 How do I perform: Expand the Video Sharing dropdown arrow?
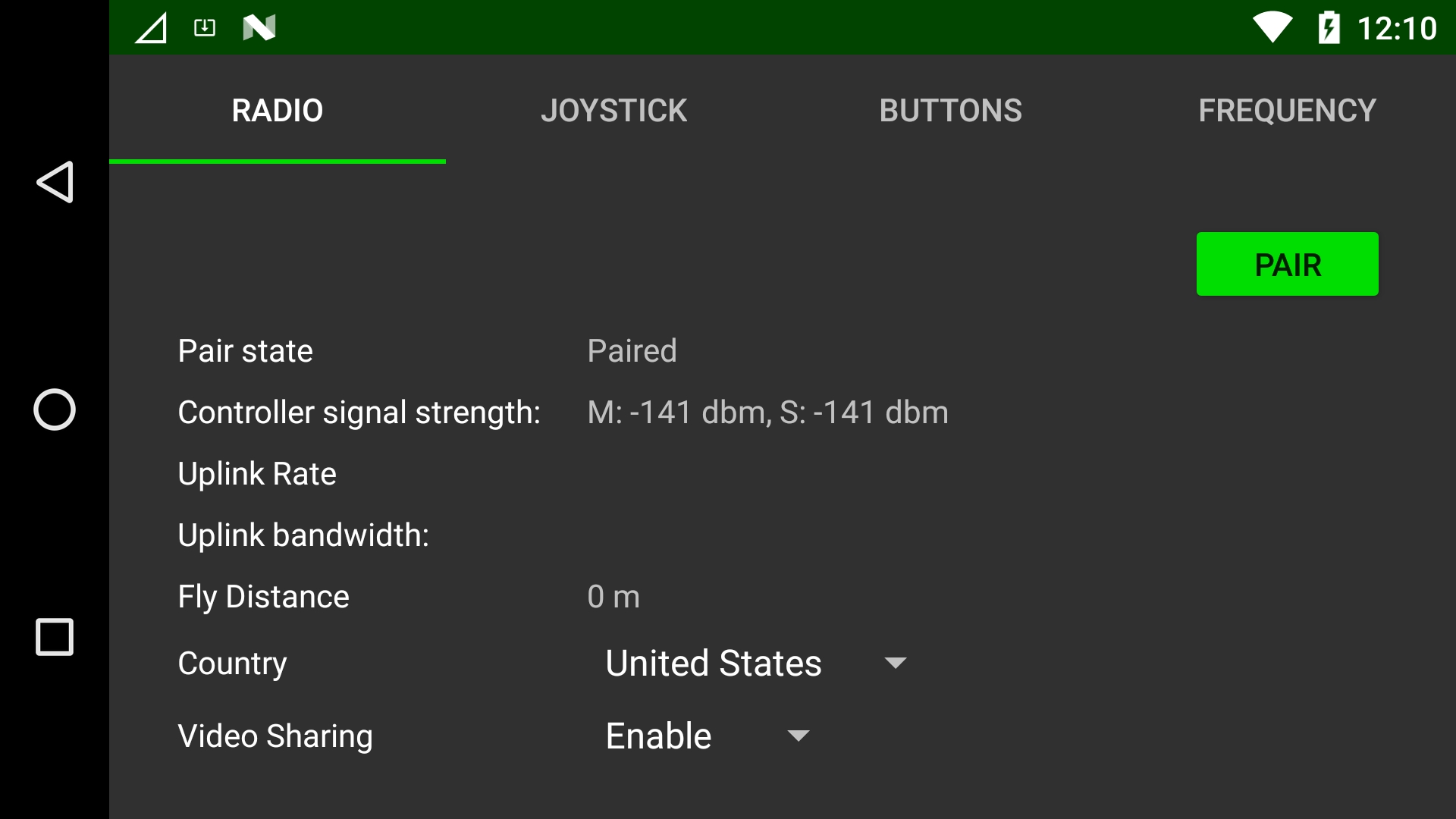pyautogui.click(x=799, y=736)
